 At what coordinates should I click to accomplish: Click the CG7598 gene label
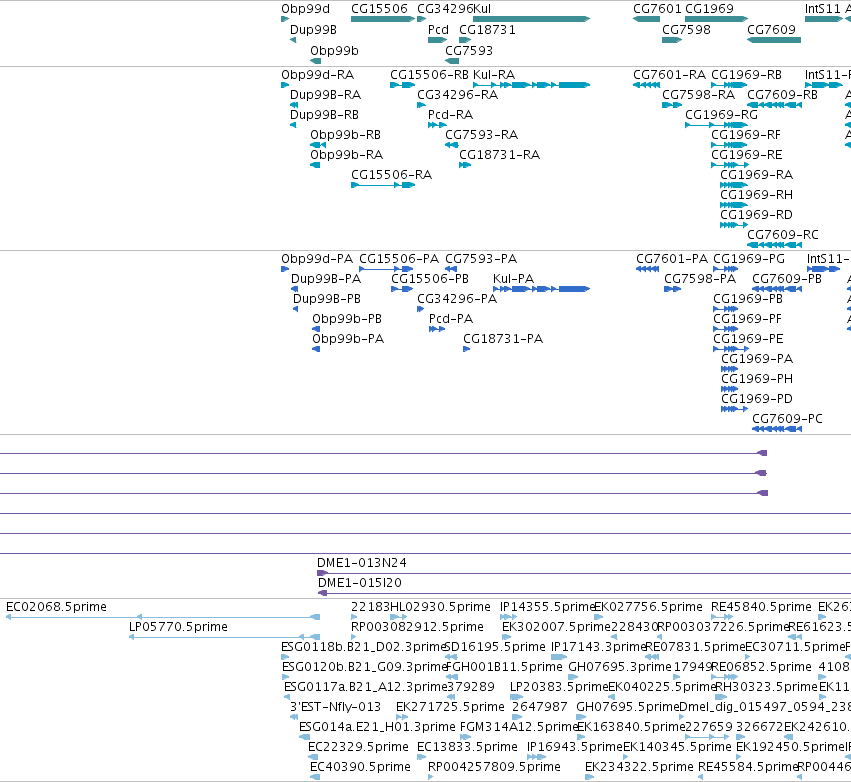(x=686, y=30)
